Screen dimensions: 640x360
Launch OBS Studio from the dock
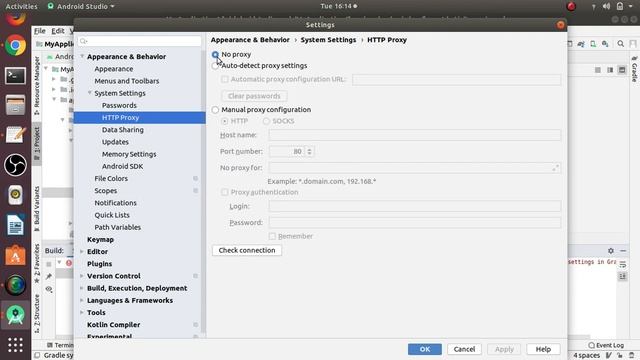[16, 165]
